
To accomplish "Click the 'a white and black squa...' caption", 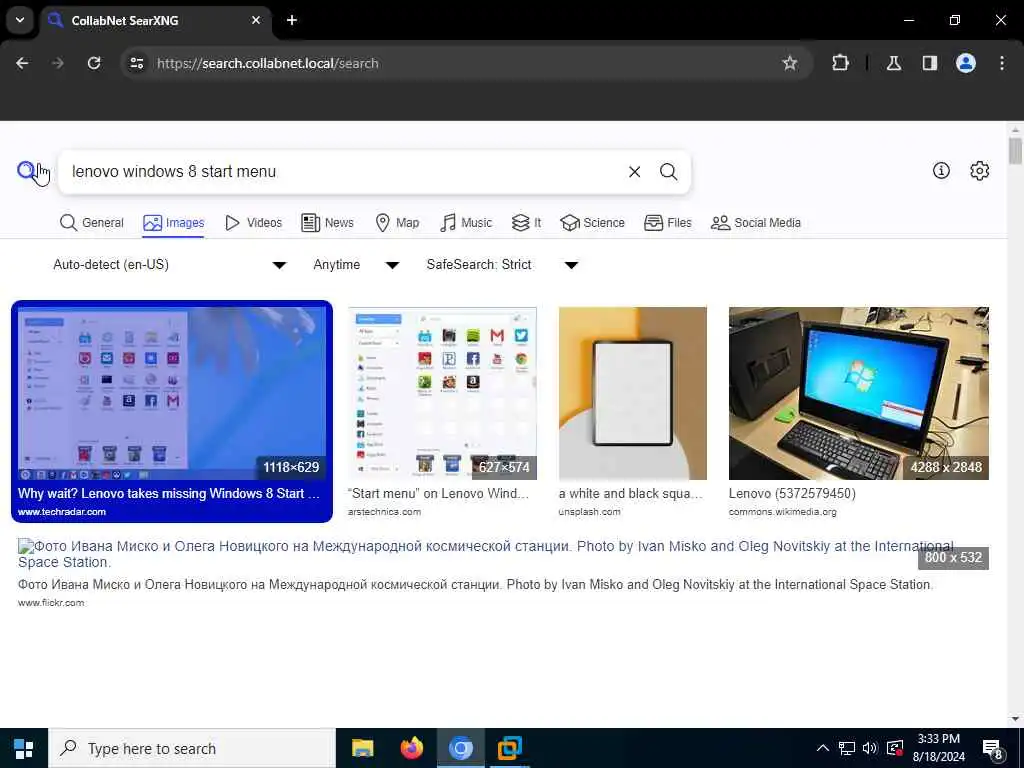I will 630,494.
